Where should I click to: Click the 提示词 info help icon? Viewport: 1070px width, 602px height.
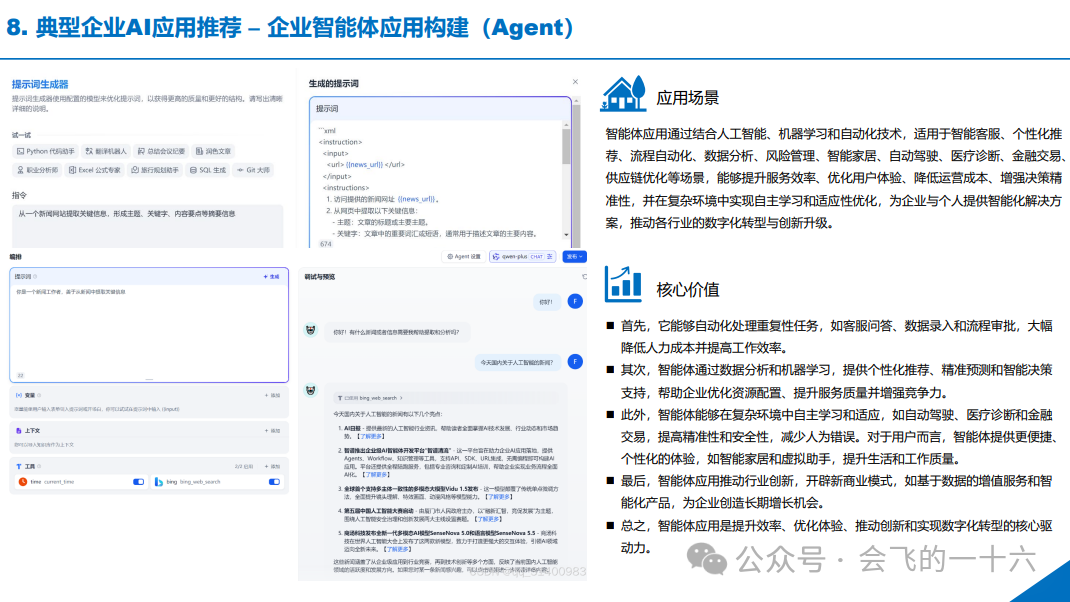click(x=35, y=277)
